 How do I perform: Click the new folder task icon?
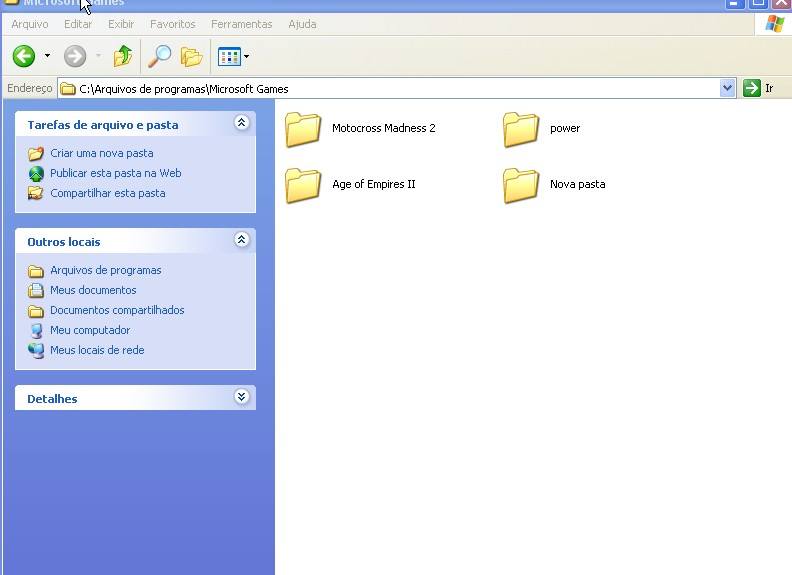pyautogui.click(x=36, y=153)
